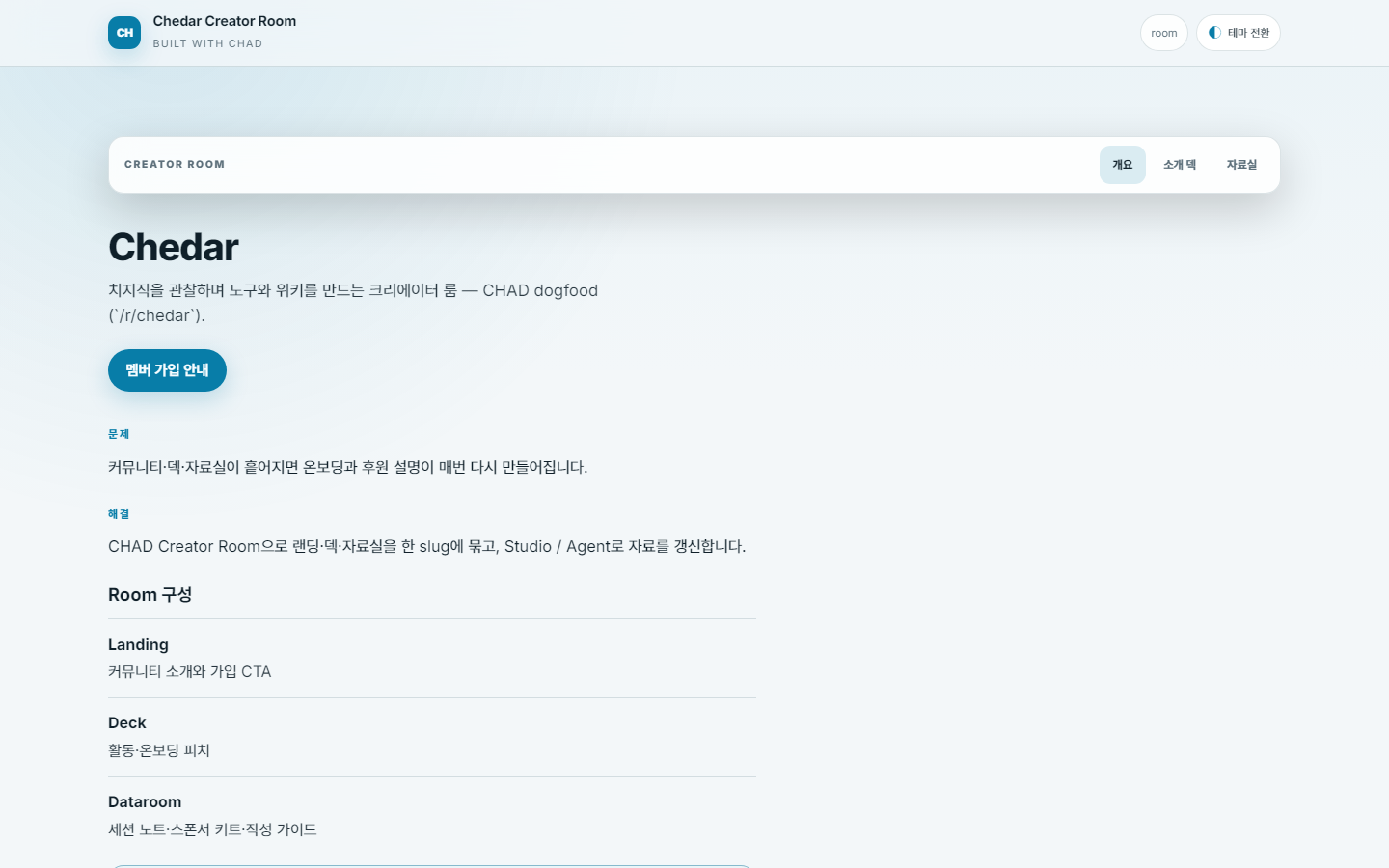This screenshot has width=1389, height=868.
Task: Open the room pill button
Action: tap(1163, 33)
